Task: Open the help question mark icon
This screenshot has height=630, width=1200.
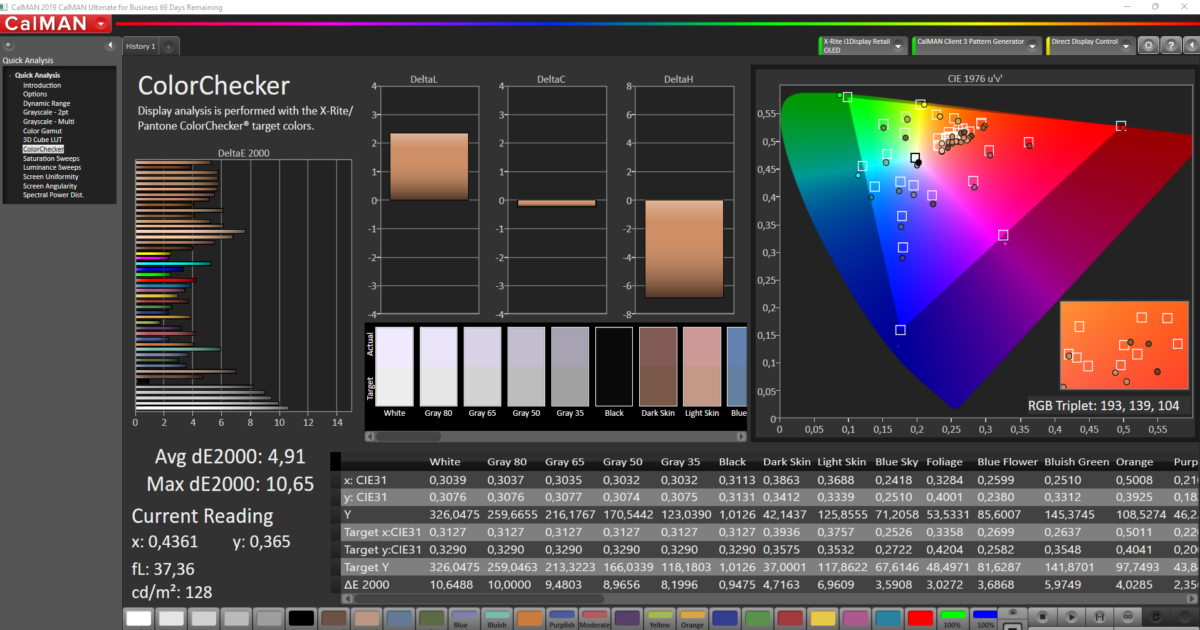Action: (1171, 45)
